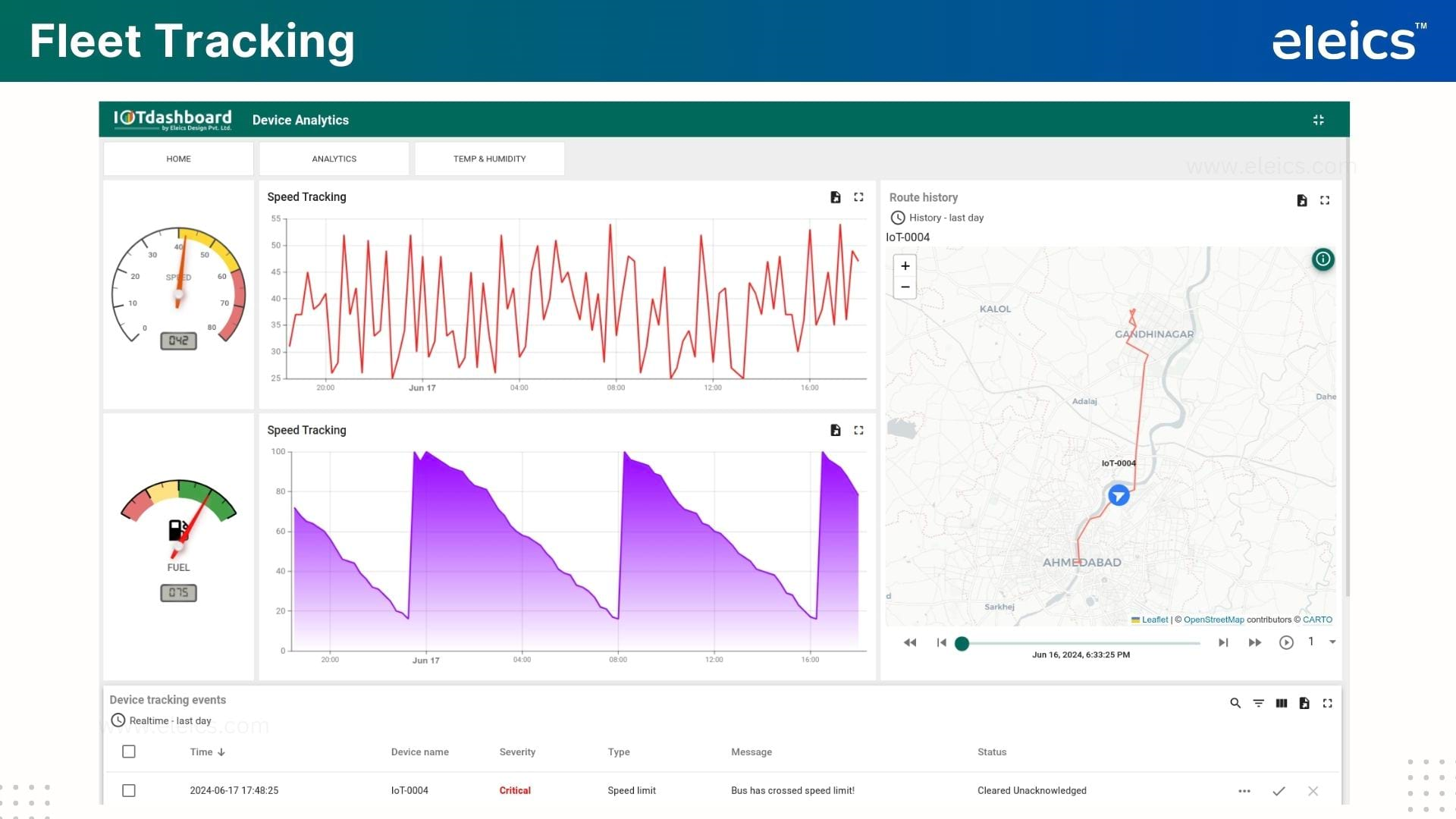The width and height of the screenshot is (1456, 819).
Task: Sort events by the Time column
Action: pos(207,752)
